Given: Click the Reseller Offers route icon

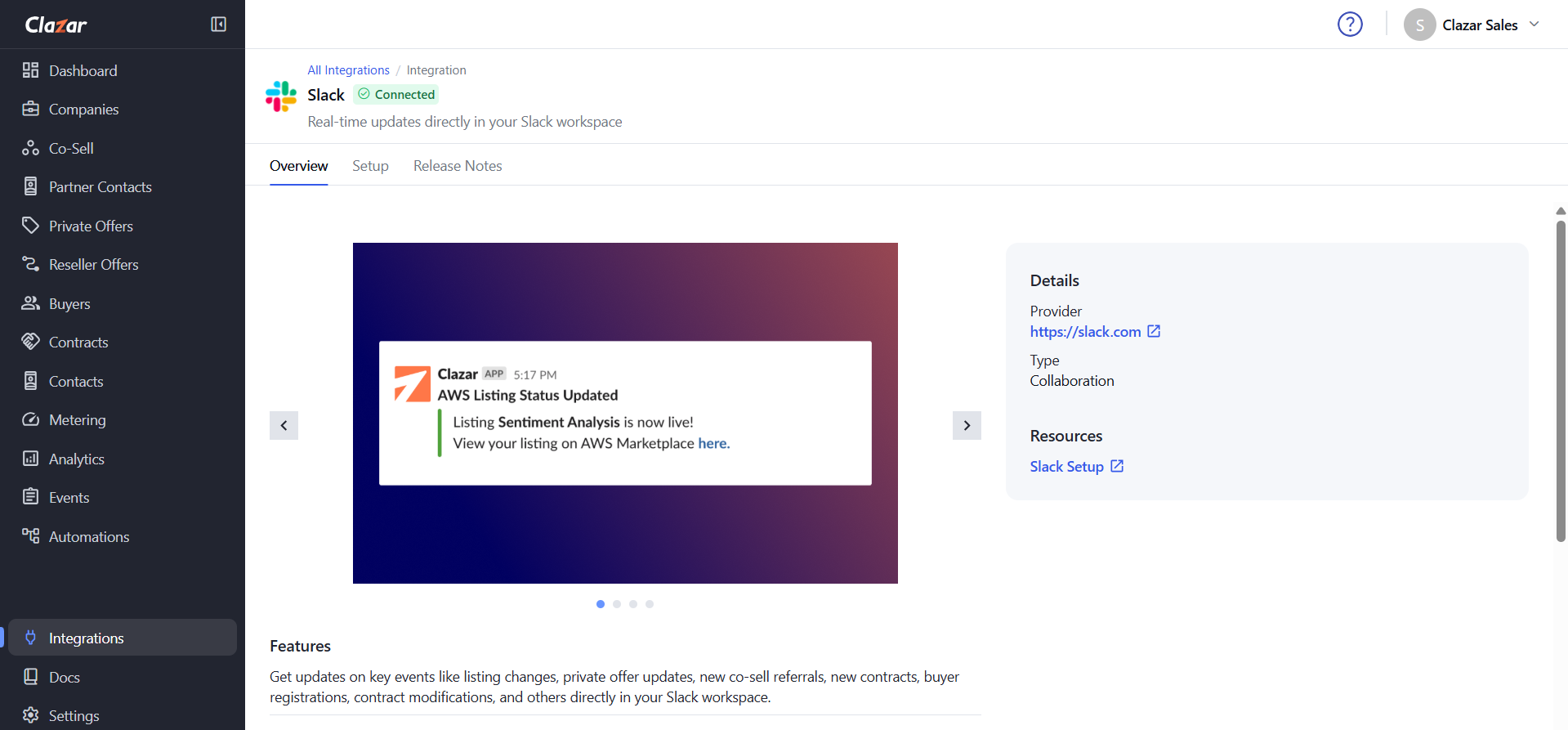Looking at the screenshot, I should click(30, 264).
